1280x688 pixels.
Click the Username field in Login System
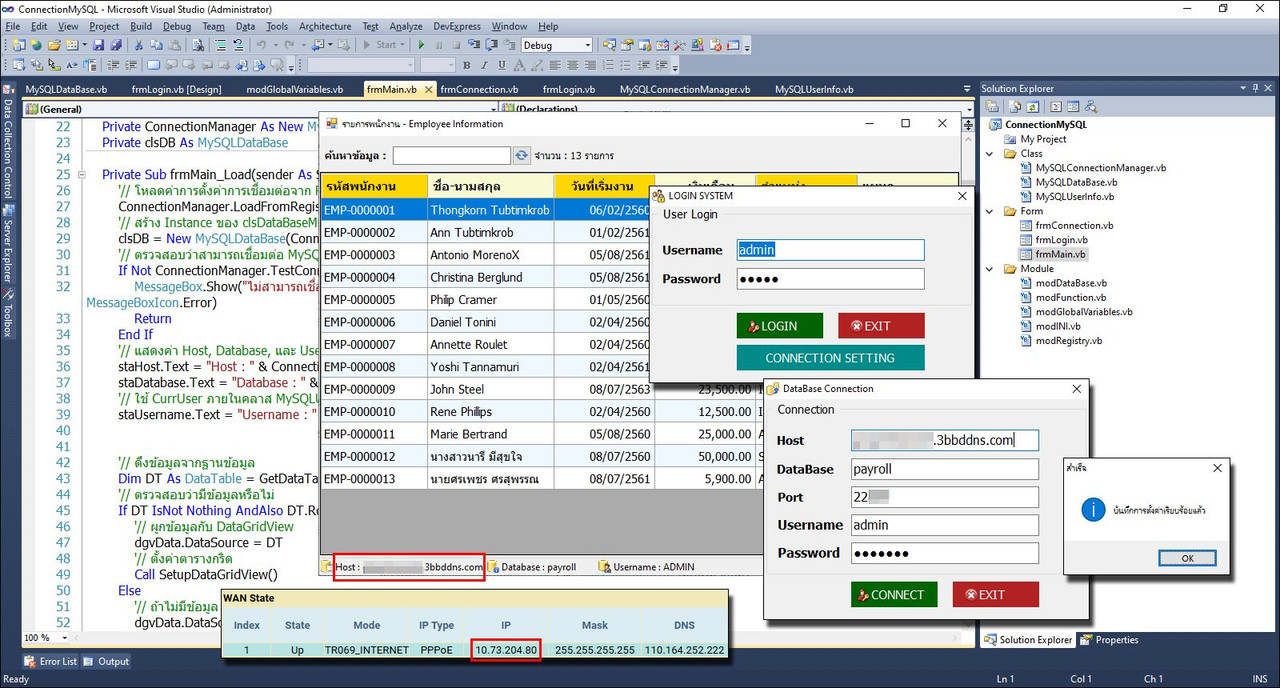click(830, 250)
